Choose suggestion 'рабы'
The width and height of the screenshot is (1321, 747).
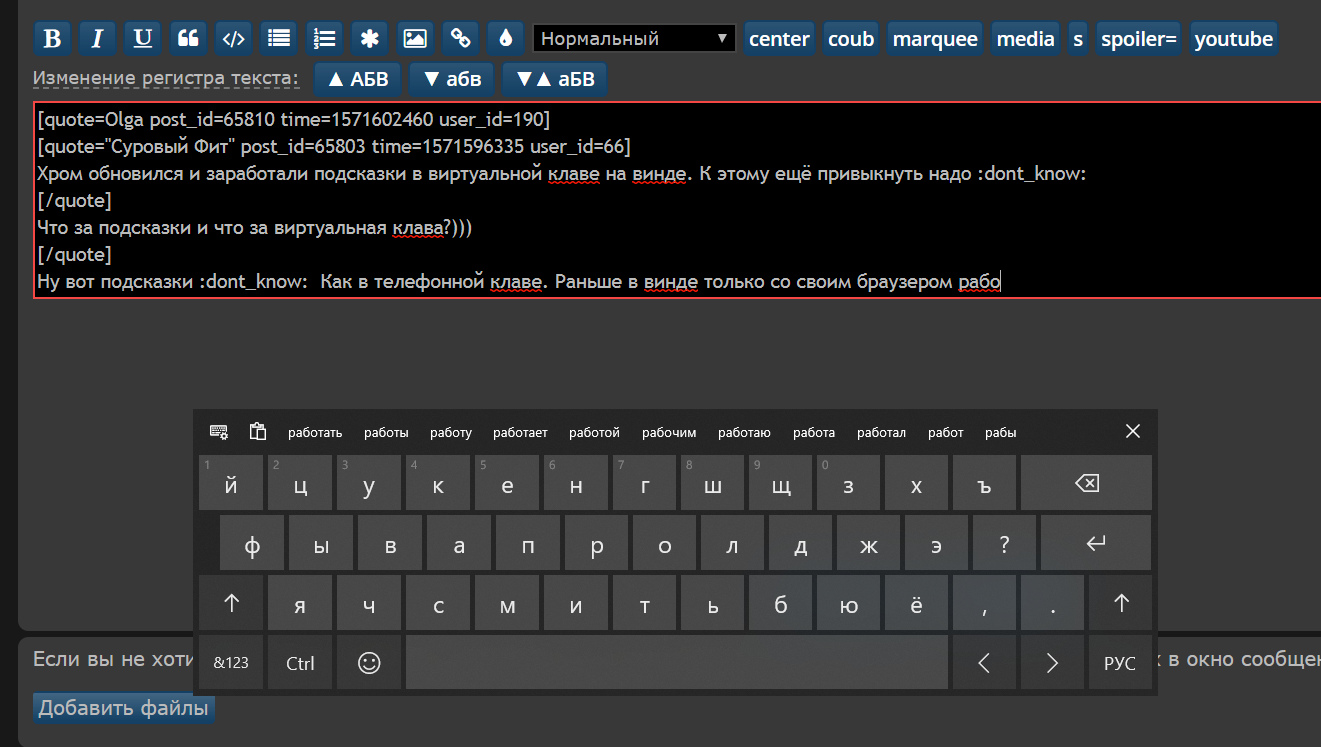[1000, 433]
